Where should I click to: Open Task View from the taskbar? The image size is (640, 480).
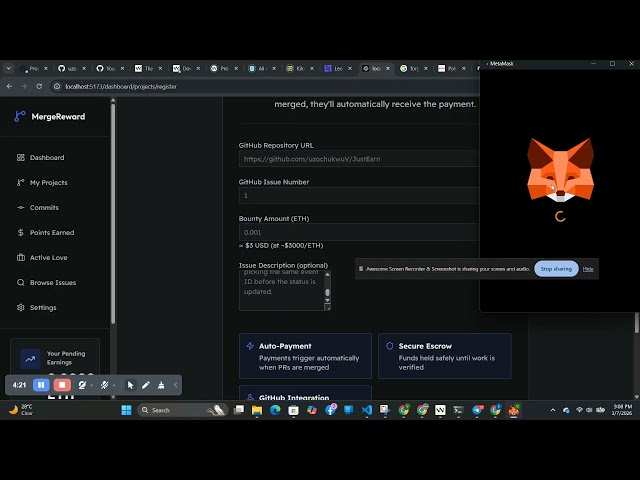tap(239, 410)
